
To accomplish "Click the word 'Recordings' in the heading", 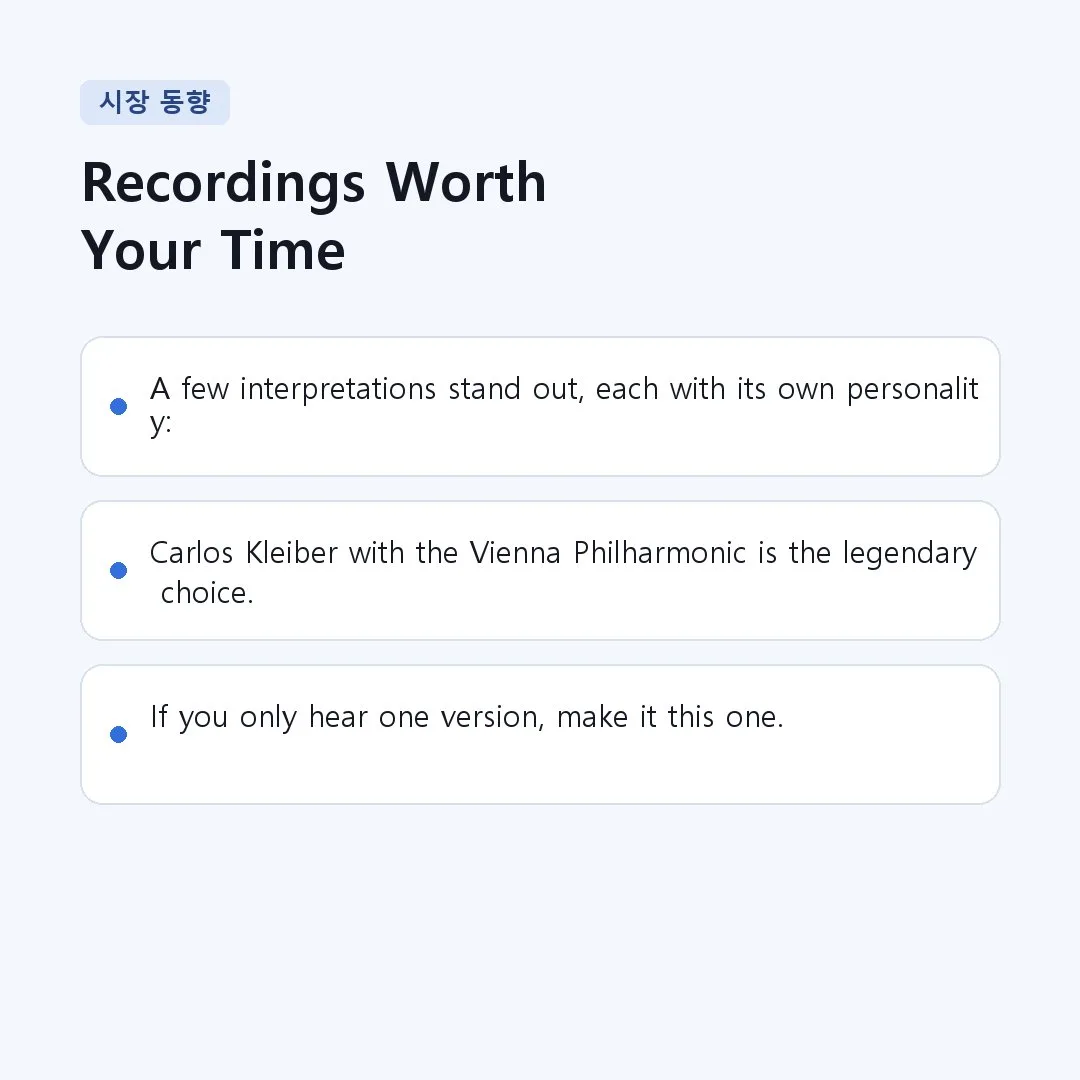I will click(223, 183).
